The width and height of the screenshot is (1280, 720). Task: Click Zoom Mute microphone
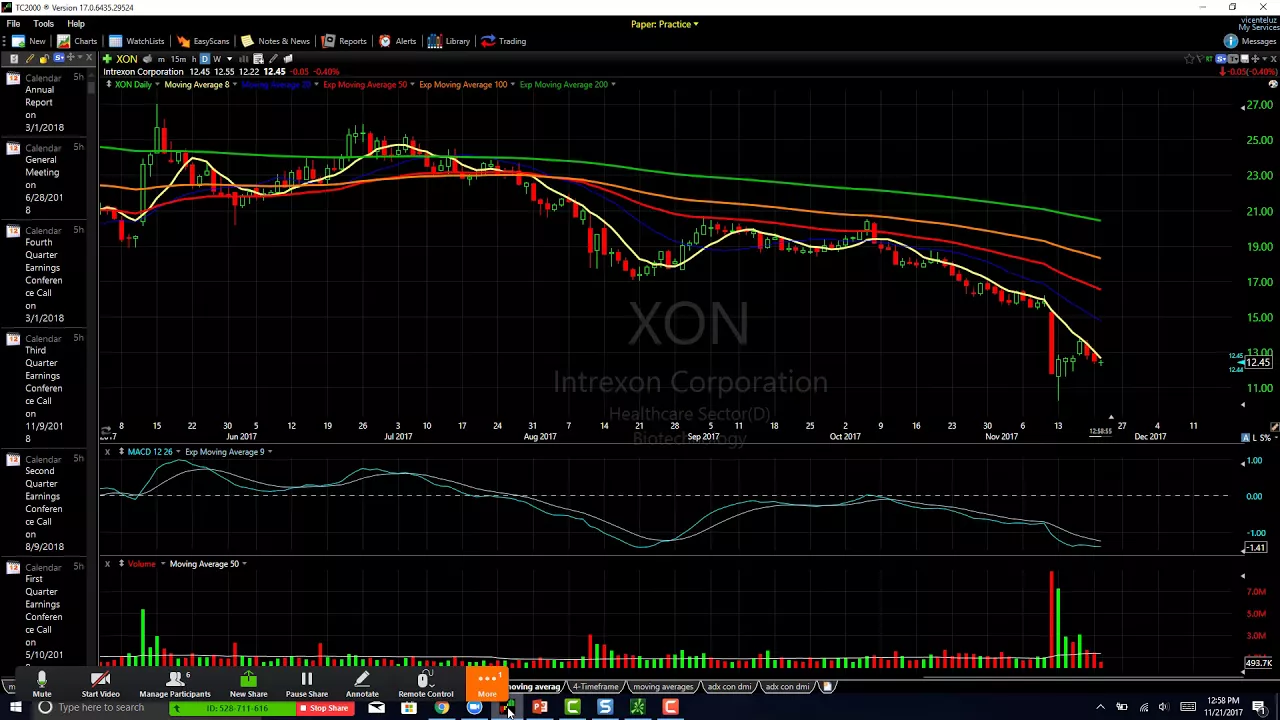coord(41,685)
